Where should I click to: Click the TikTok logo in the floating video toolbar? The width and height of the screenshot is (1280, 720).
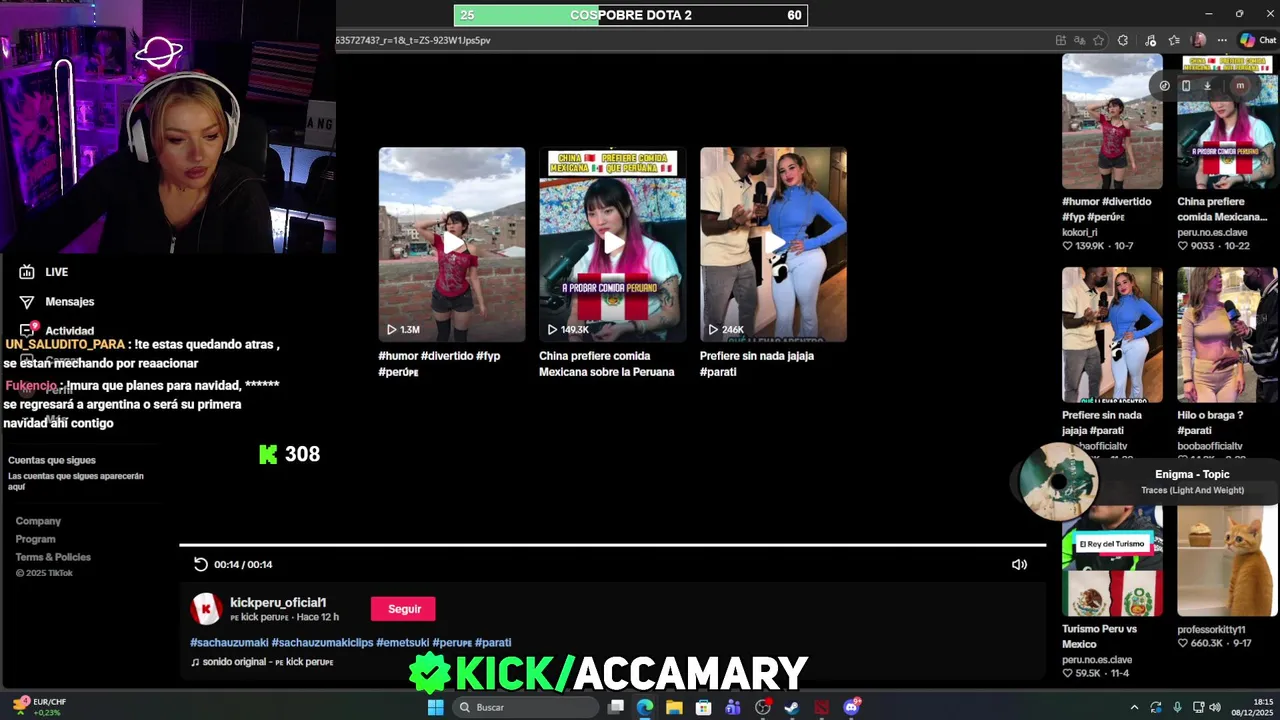tap(1164, 85)
